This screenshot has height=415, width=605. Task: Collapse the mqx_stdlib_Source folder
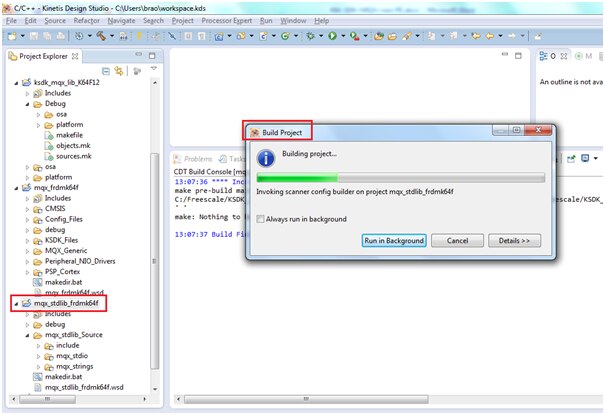point(27,336)
